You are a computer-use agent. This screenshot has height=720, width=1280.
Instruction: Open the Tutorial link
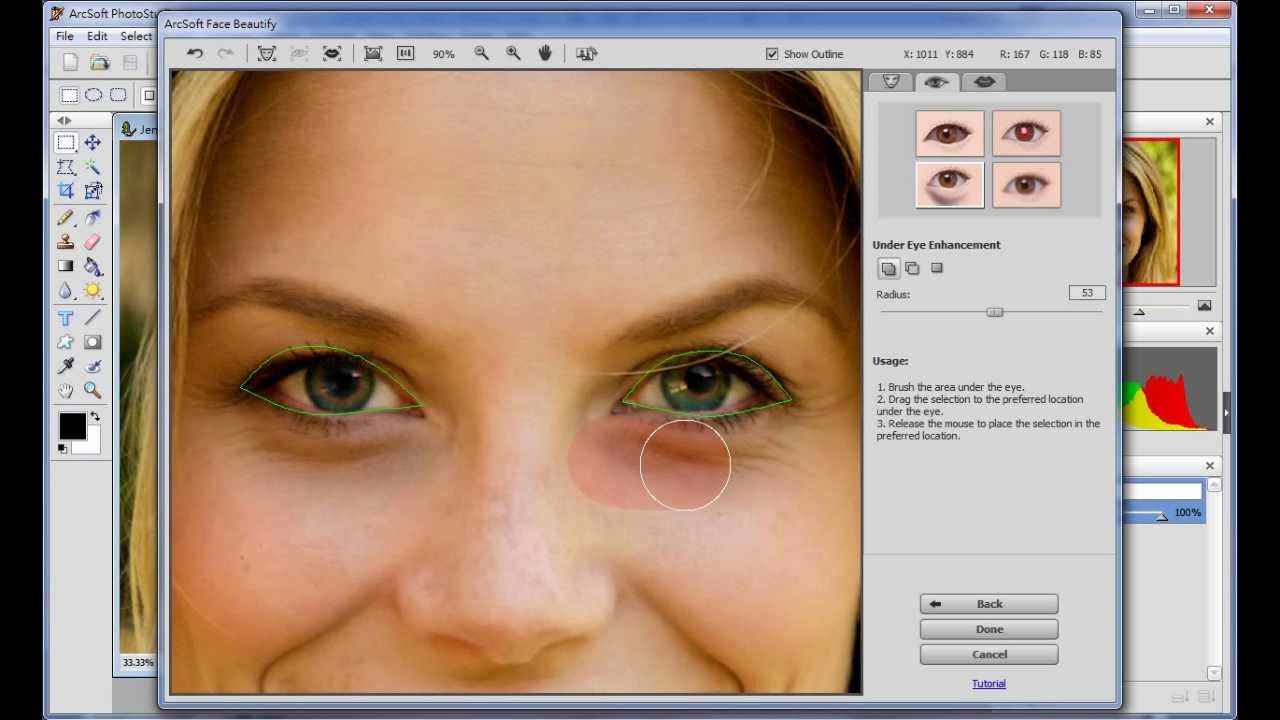coord(989,684)
